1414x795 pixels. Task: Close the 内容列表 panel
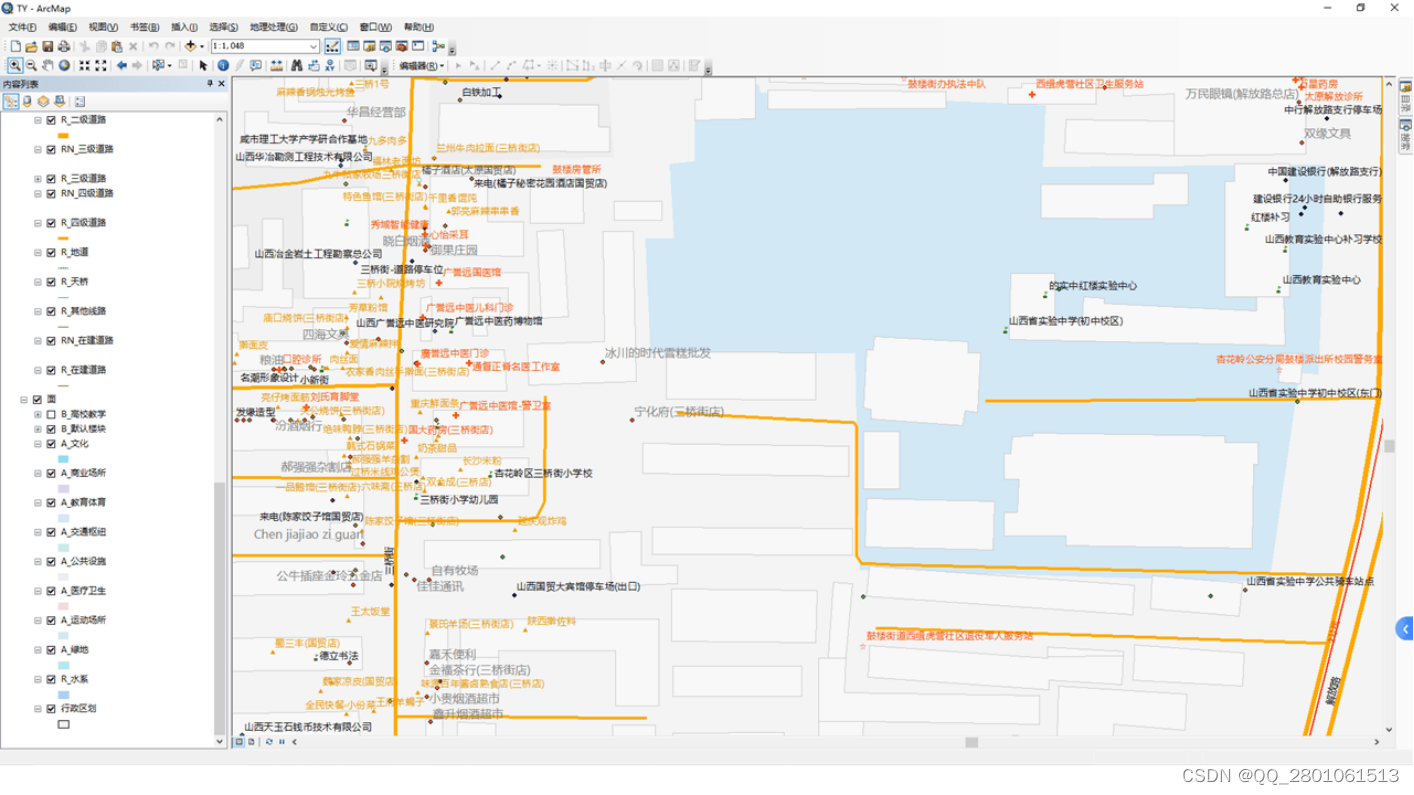[x=221, y=84]
